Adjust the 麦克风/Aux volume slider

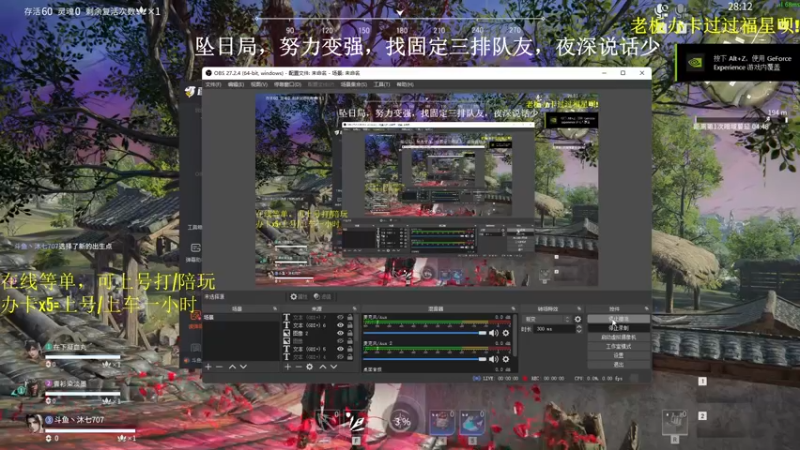point(425,333)
